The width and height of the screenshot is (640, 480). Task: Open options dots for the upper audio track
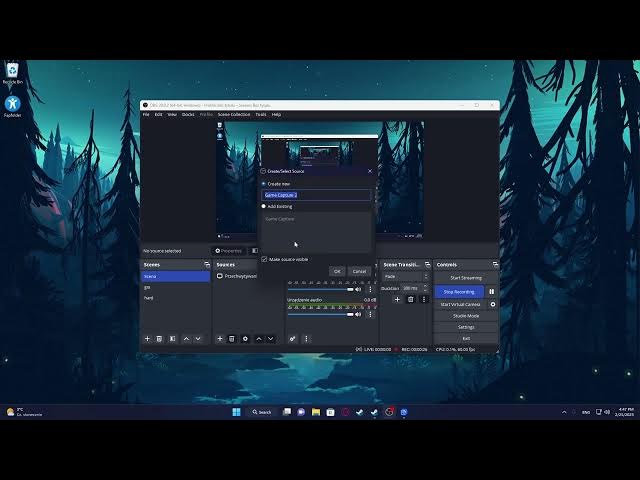tap(370, 289)
